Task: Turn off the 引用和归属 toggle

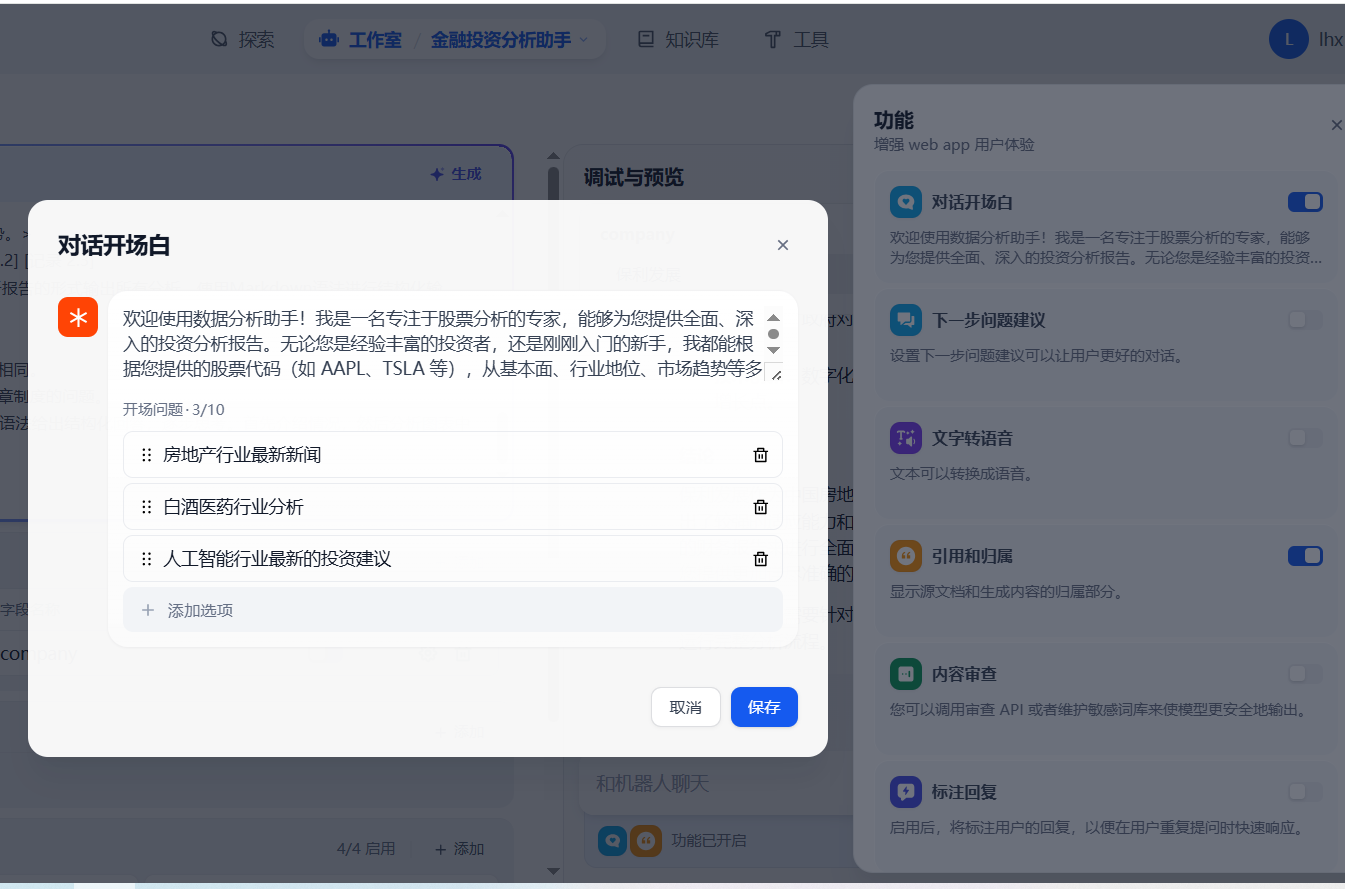Action: (x=1305, y=556)
